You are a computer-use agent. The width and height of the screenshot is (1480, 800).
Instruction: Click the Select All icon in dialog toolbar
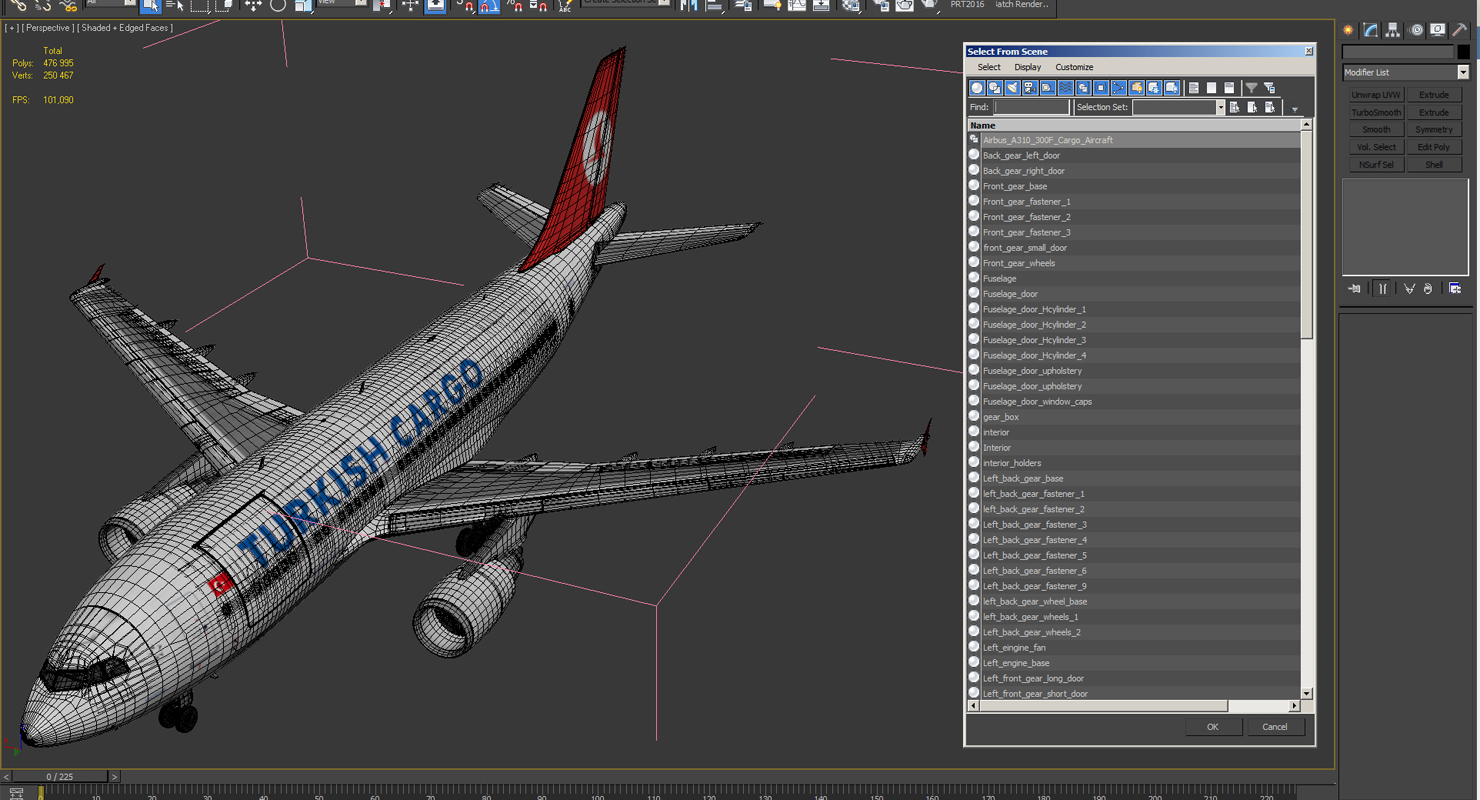click(x=1194, y=88)
